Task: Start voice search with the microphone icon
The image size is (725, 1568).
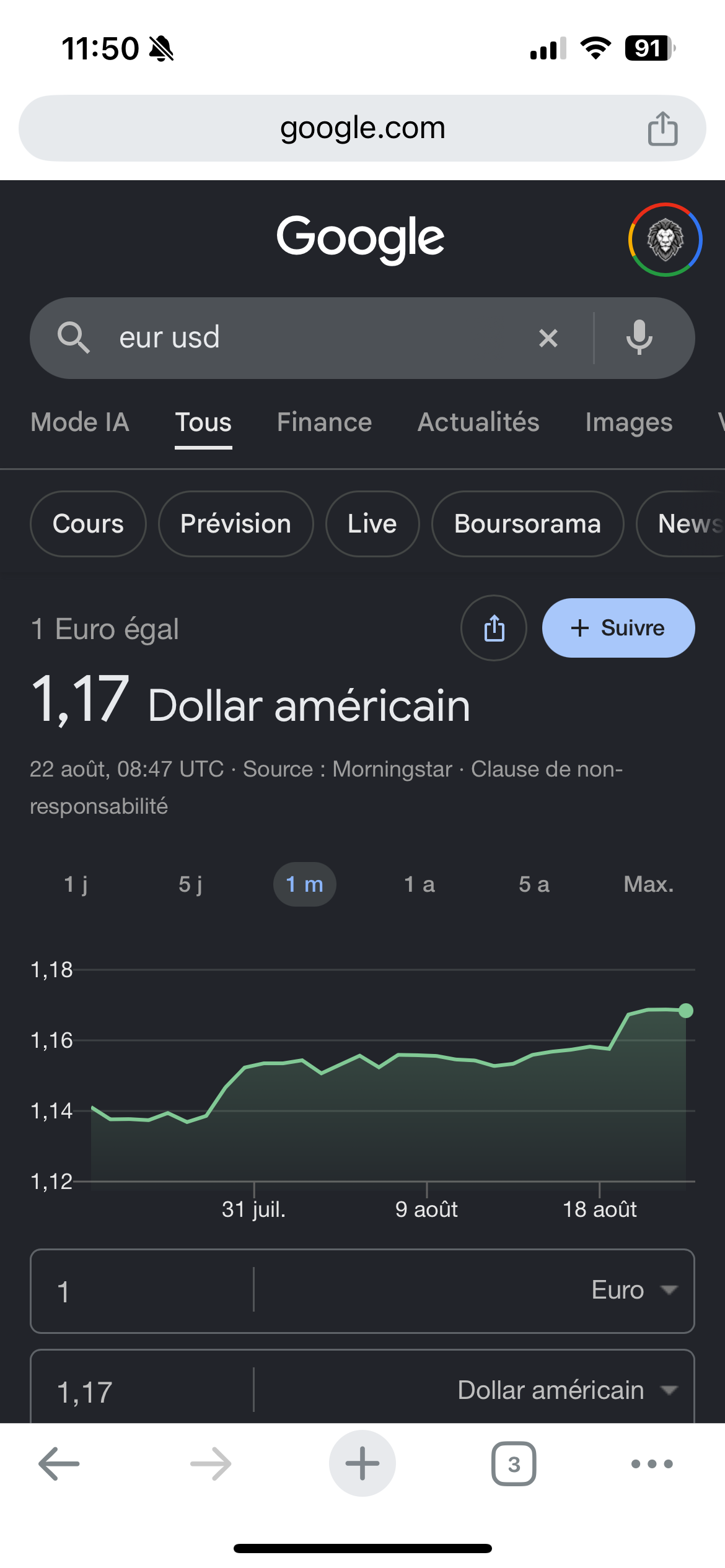Action: click(x=639, y=338)
